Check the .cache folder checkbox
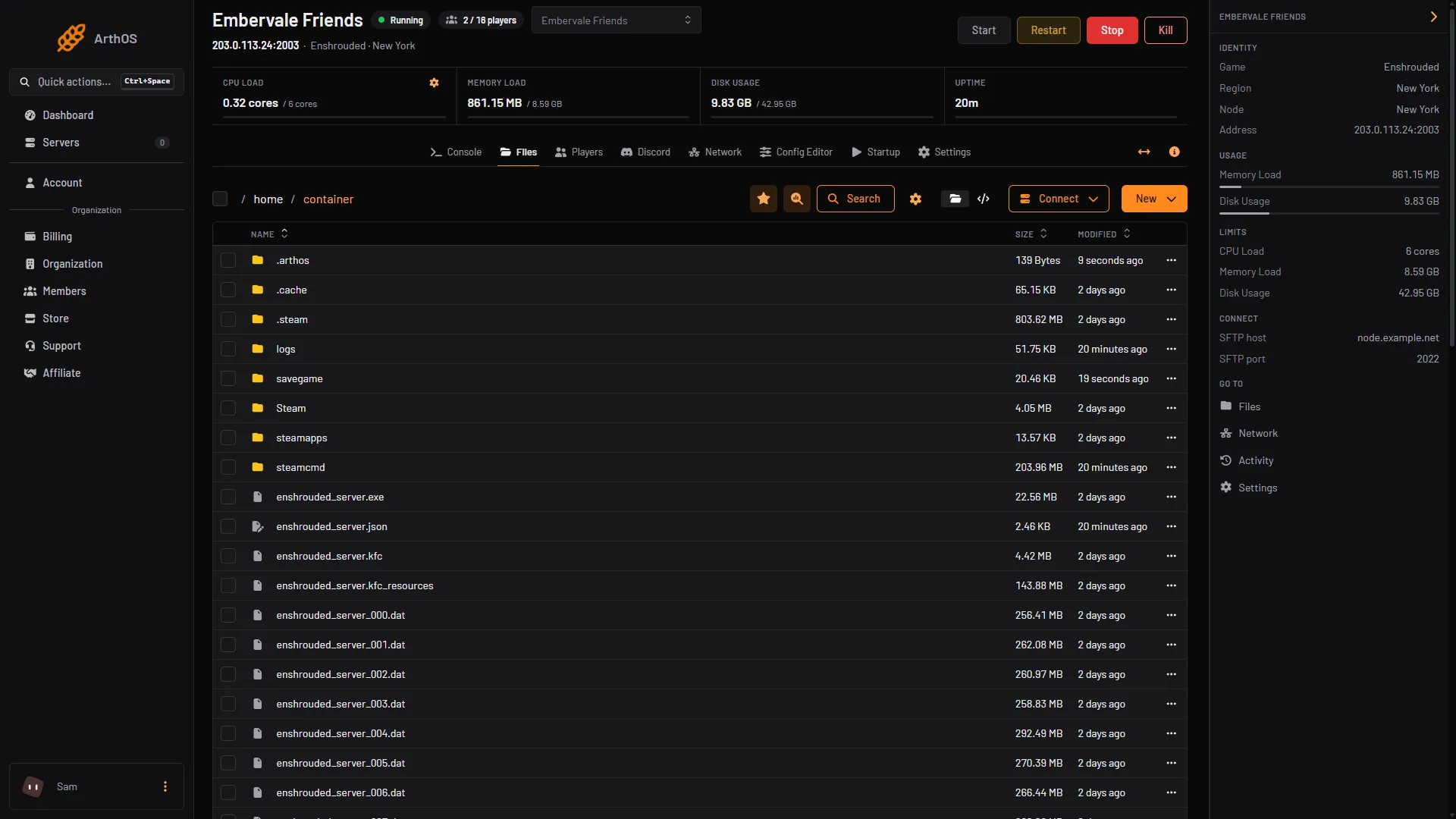 click(x=228, y=290)
